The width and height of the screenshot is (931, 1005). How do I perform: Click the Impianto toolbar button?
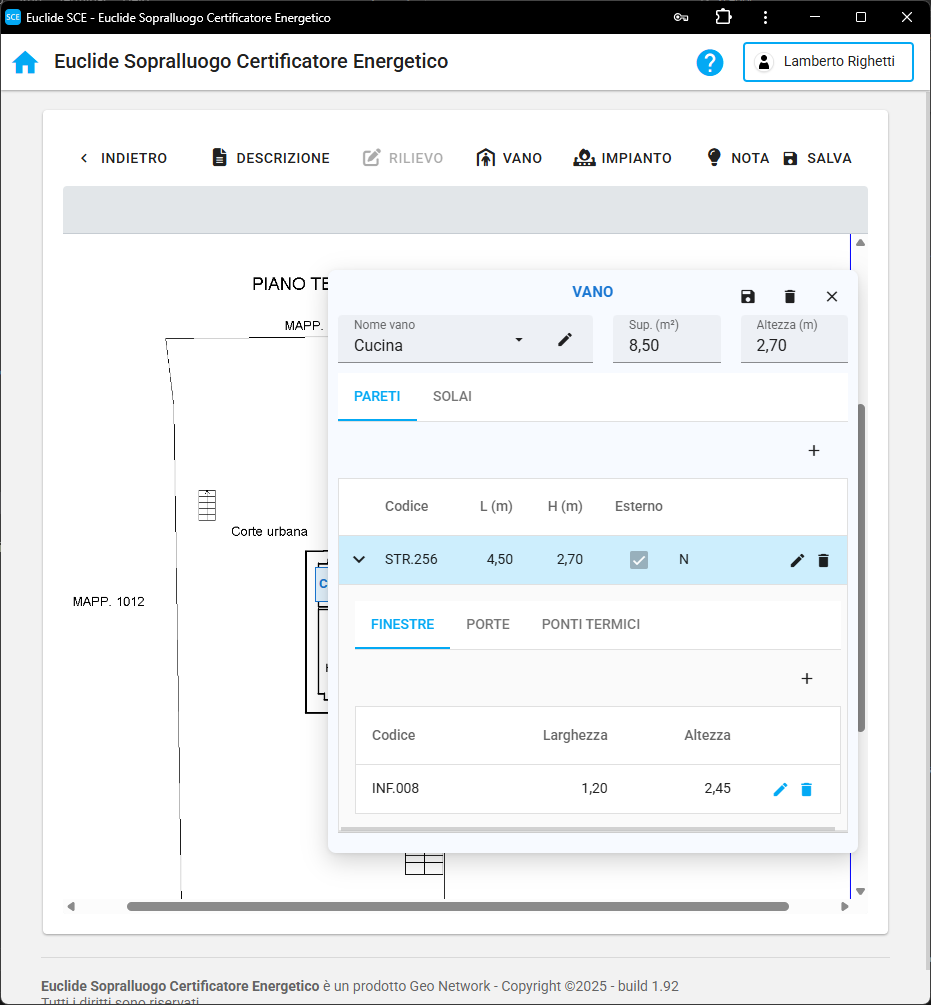click(x=623, y=158)
